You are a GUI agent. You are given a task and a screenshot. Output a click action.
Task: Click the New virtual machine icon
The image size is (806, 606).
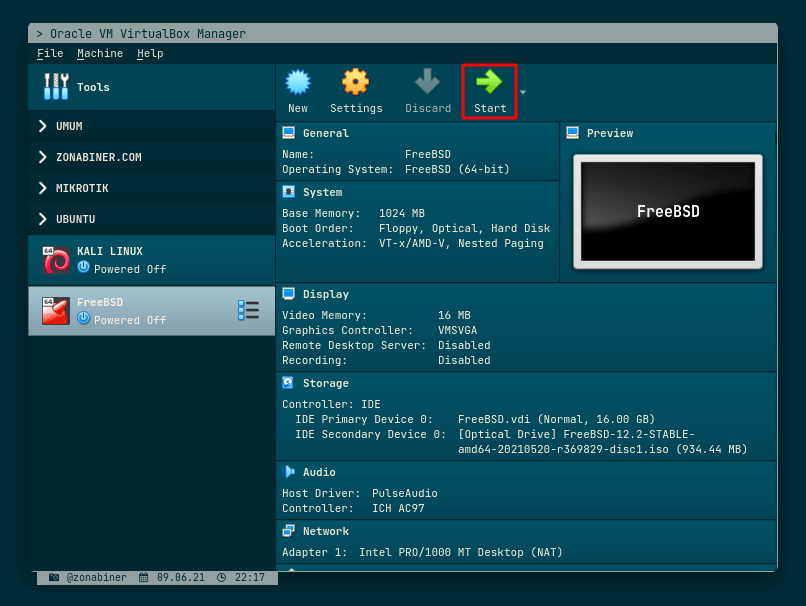(x=297, y=80)
